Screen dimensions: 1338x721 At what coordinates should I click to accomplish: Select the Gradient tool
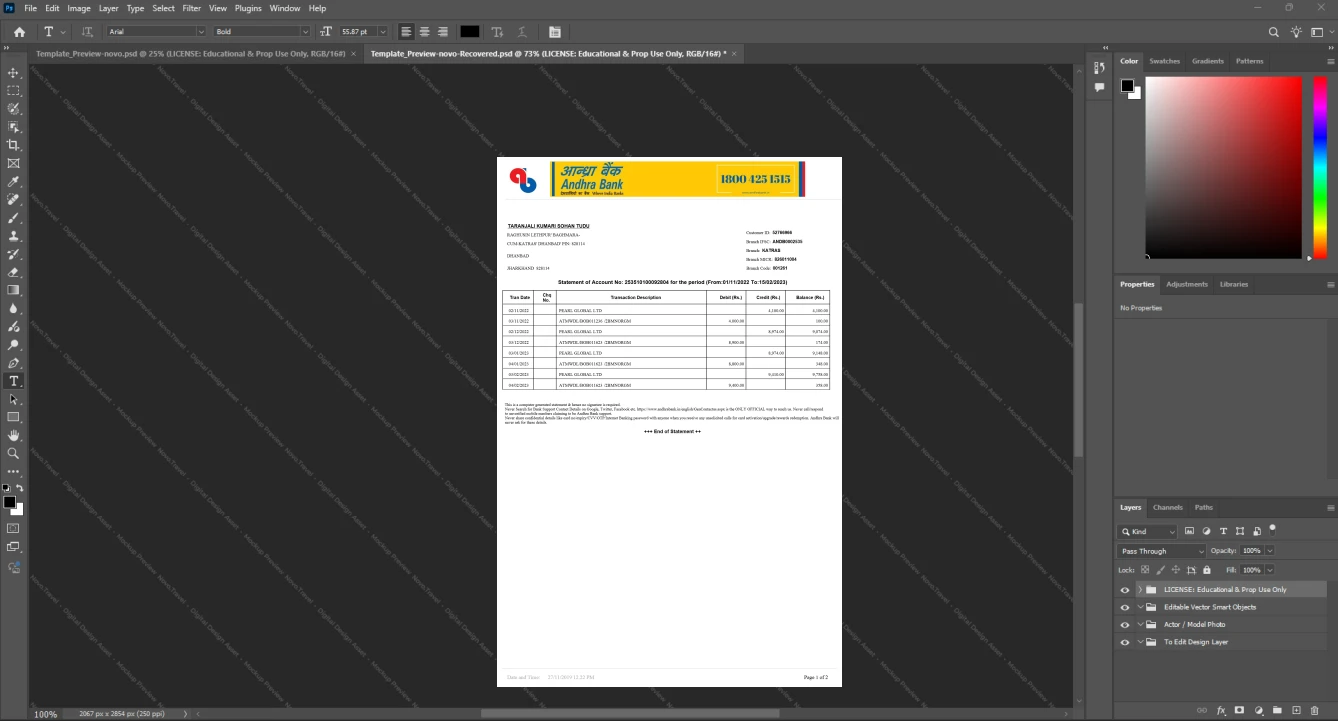click(13, 290)
